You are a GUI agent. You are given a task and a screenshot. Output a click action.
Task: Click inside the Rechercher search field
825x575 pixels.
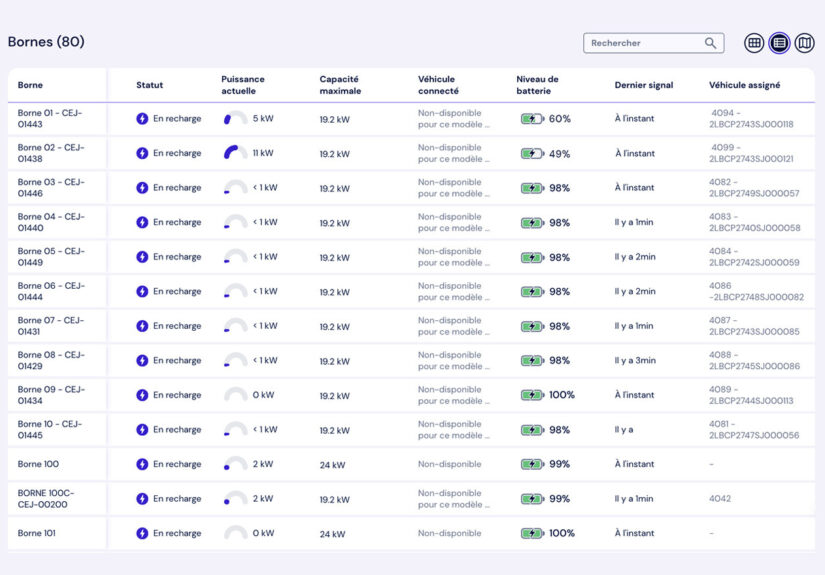coord(644,43)
